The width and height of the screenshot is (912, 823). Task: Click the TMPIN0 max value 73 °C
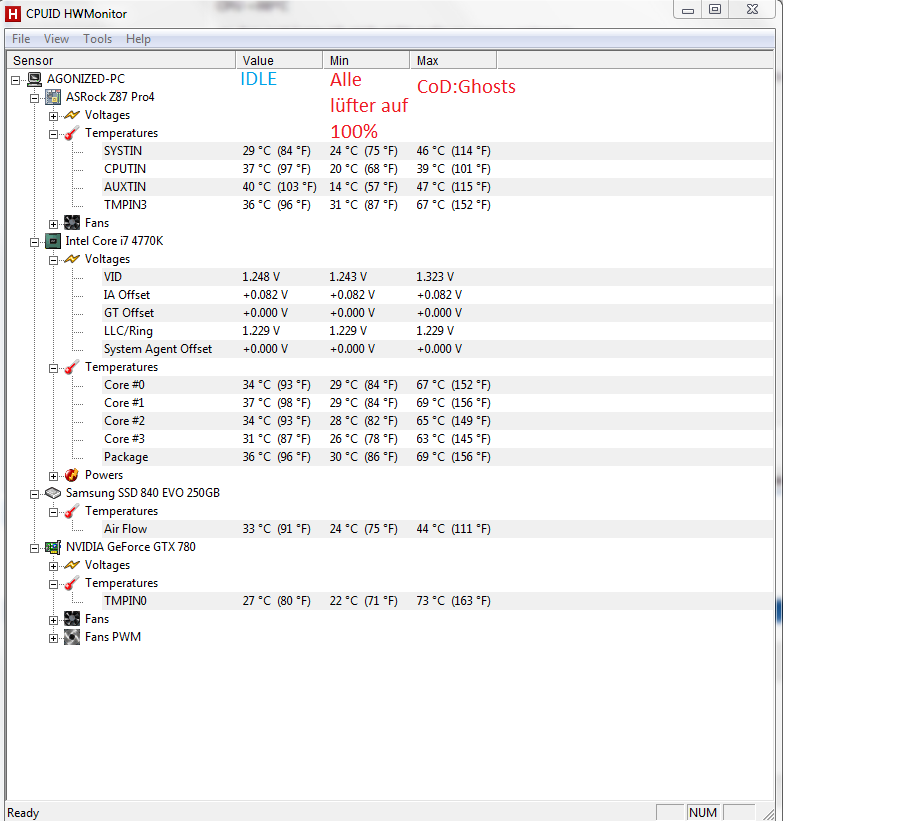pos(454,601)
